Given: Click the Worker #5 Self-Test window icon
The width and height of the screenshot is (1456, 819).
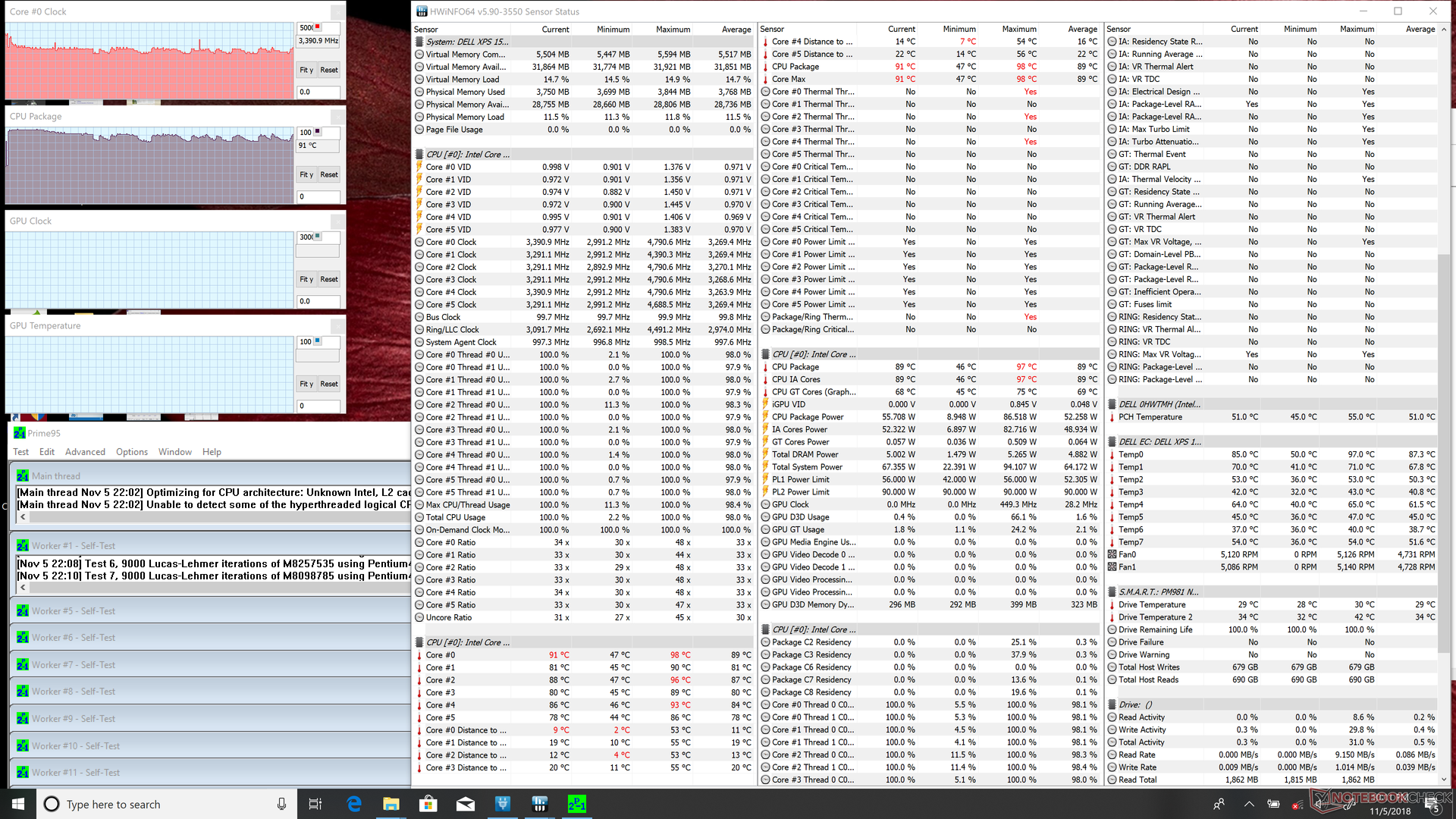Looking at the screenshot, I should (x=23, y=611).
